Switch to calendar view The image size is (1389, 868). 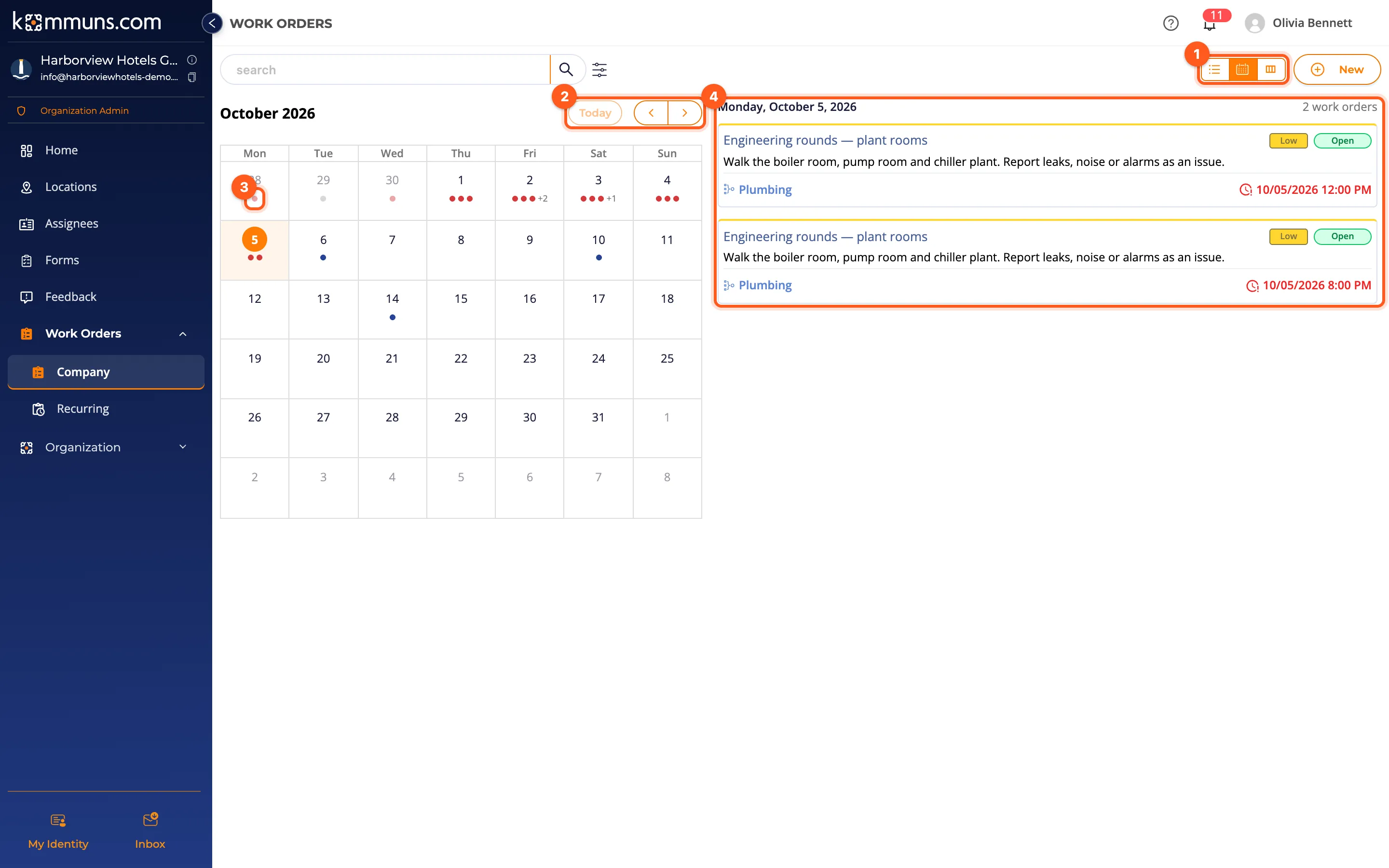pos(1243,69)
